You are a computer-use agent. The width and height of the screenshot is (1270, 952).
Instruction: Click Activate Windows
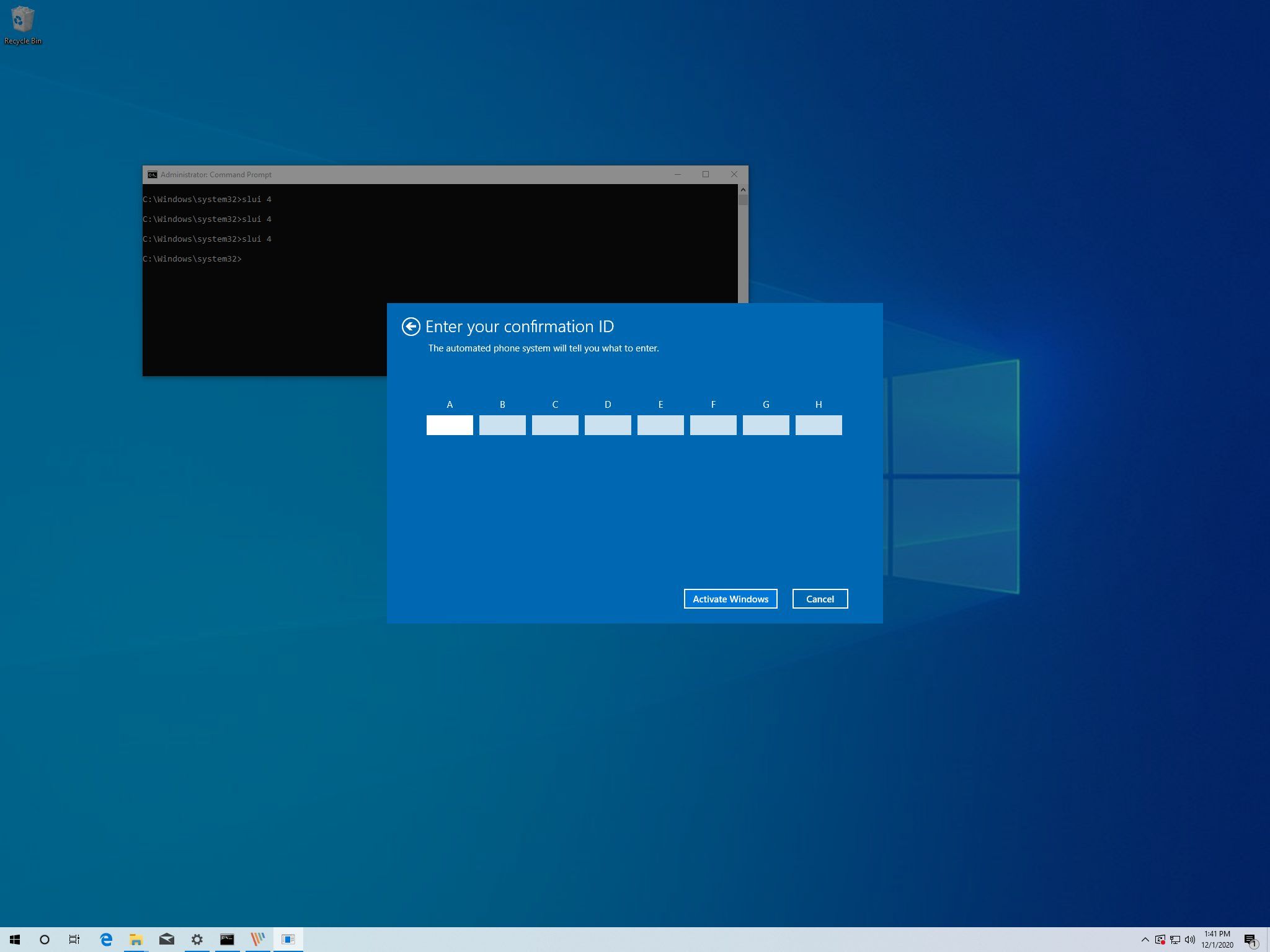tap(730, 599)
